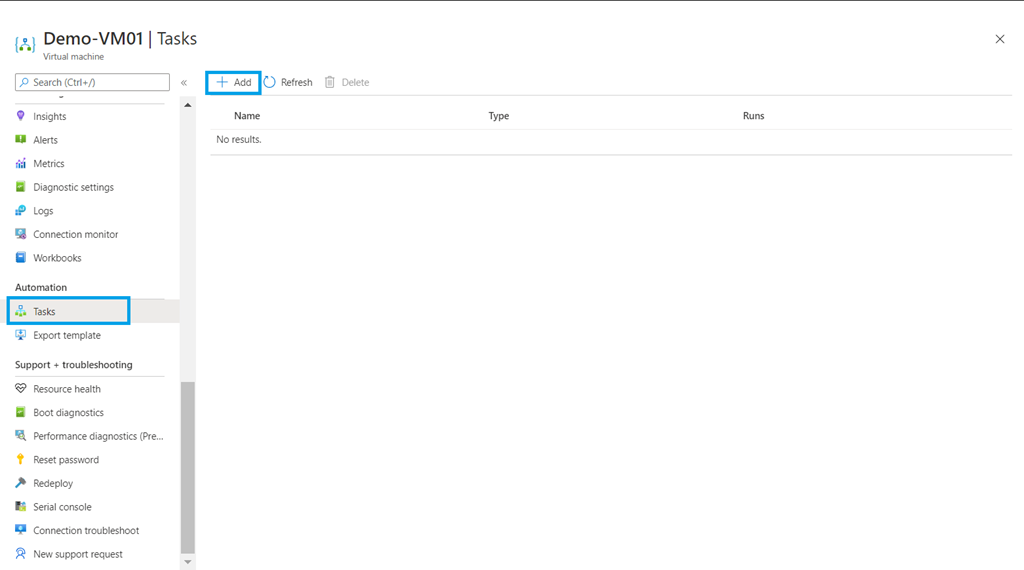Sort by the Type column header
The image size is (1024, 570).
click(x=499, y=116)
